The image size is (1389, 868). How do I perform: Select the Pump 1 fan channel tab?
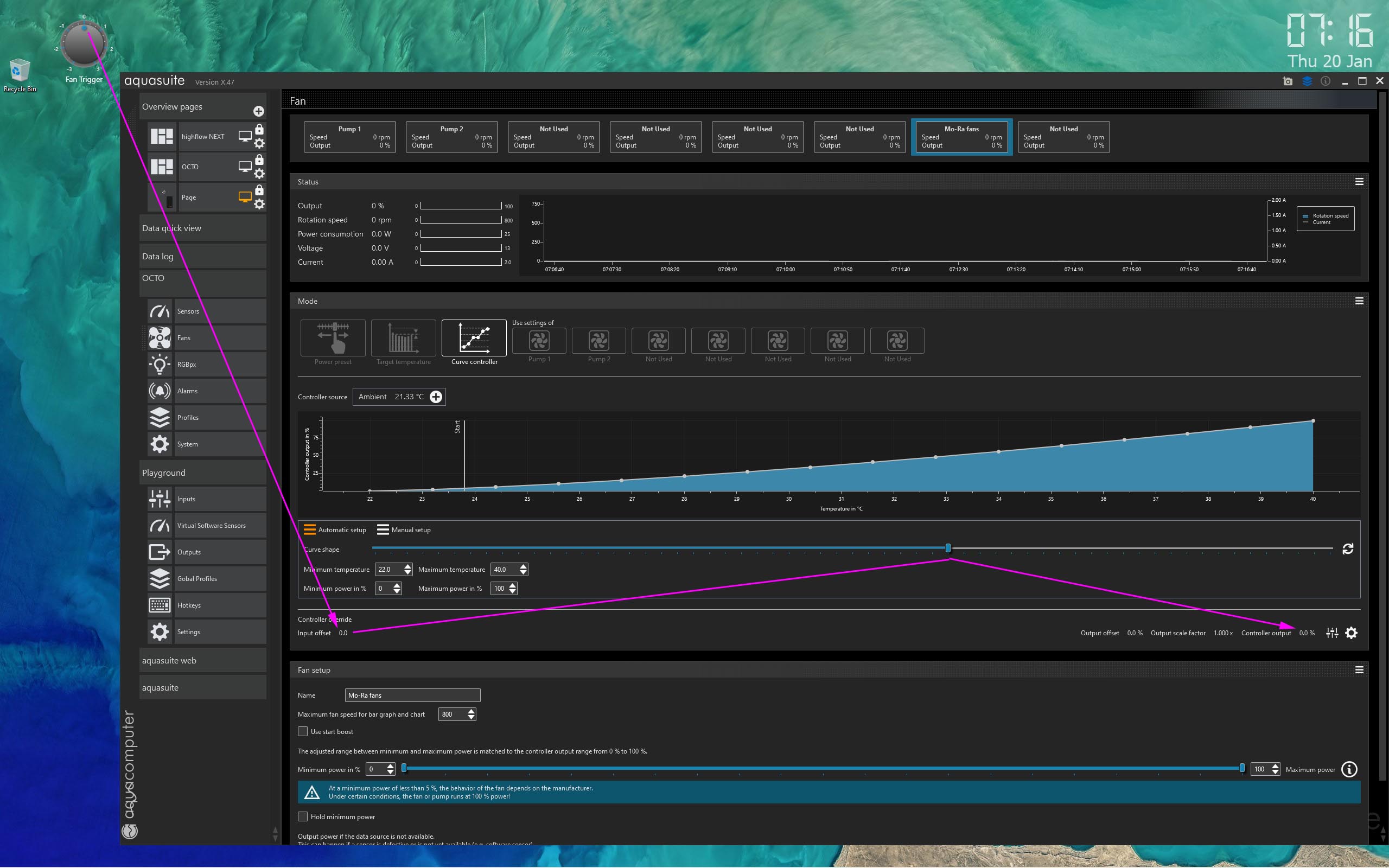coord(349,137)
